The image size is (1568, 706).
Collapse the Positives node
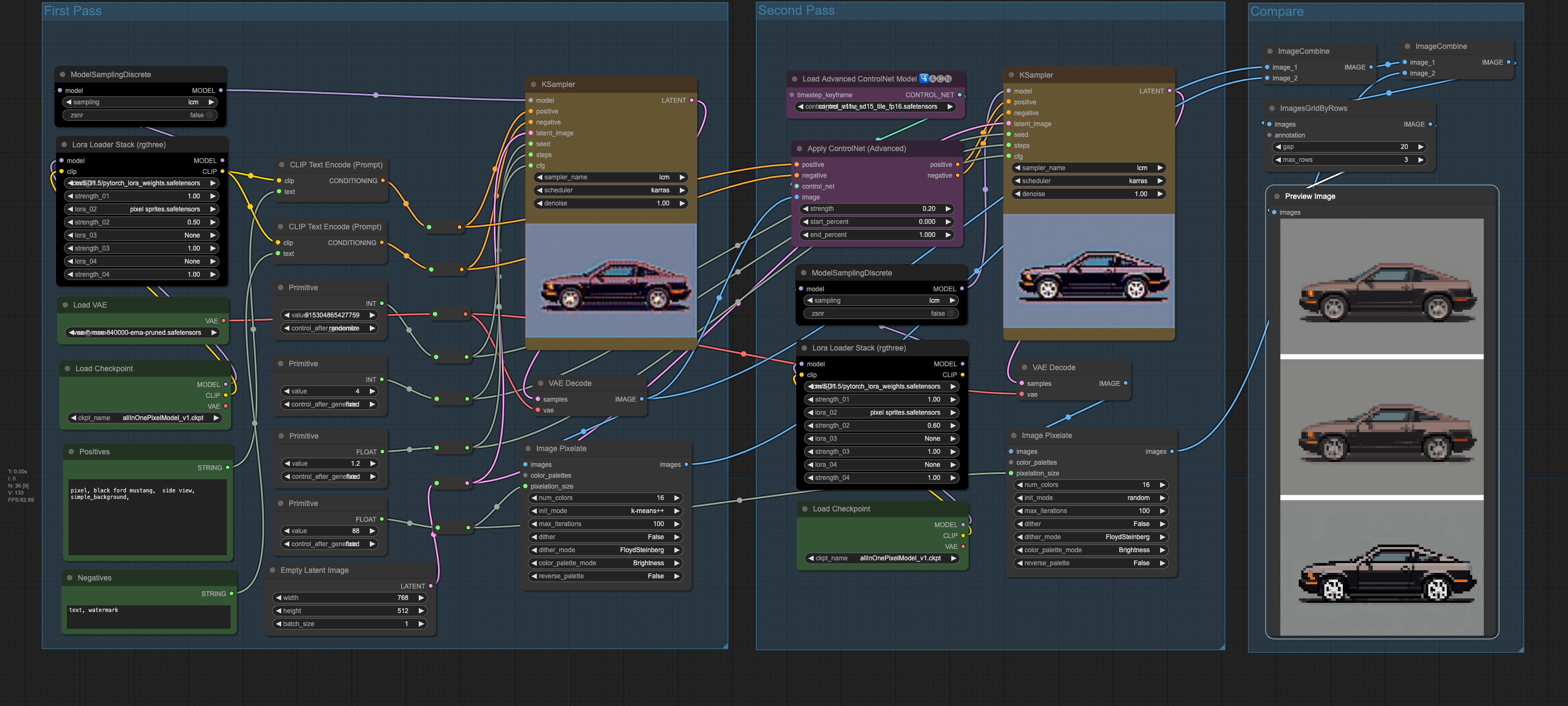[71, 452]
